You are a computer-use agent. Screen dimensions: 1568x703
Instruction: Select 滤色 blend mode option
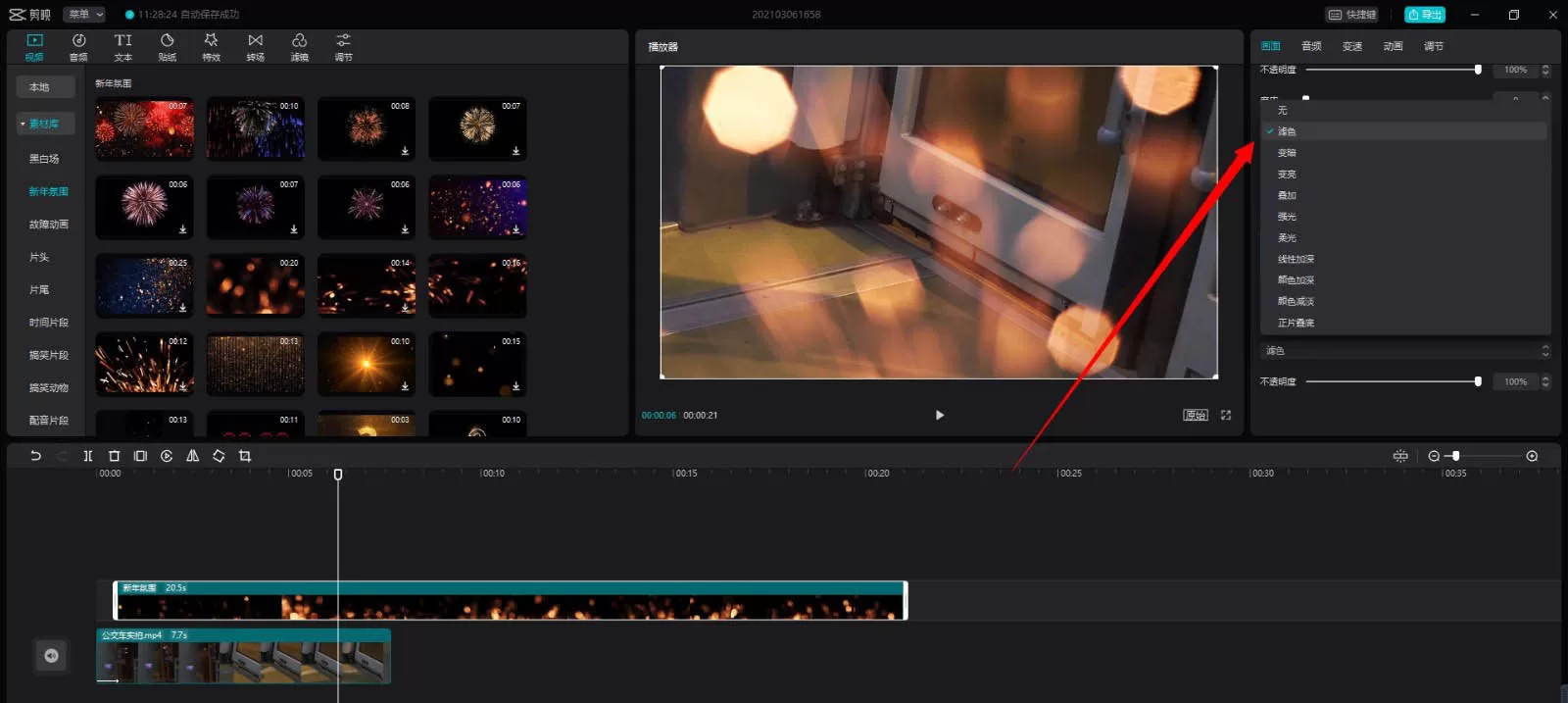point(1404,131)
